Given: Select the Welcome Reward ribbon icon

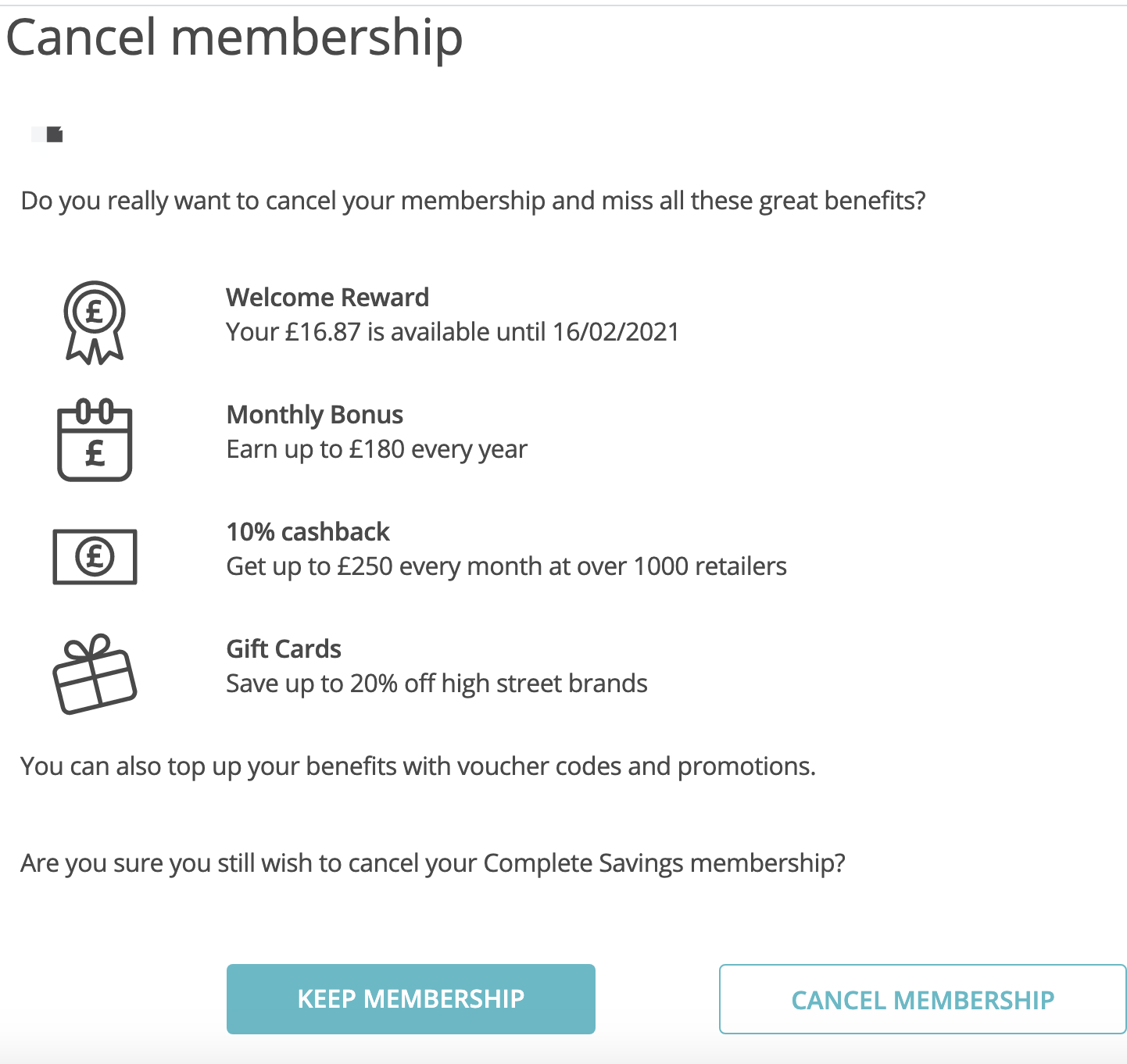Looking at the screenshot, I should pyautogui.click(x=94, y=323).
